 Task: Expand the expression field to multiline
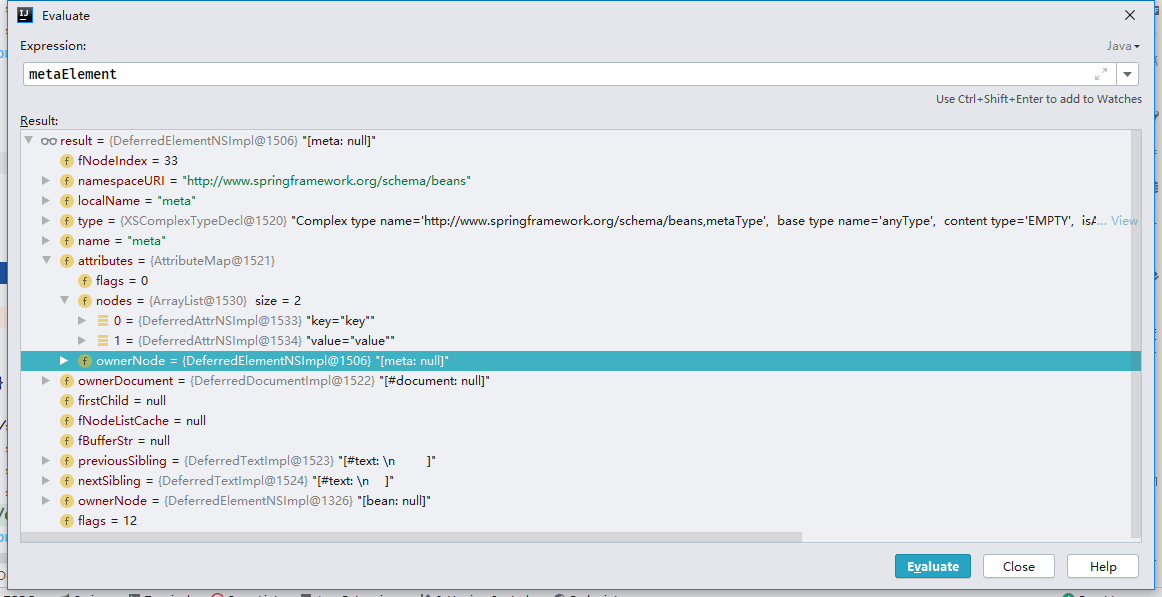1100,74
